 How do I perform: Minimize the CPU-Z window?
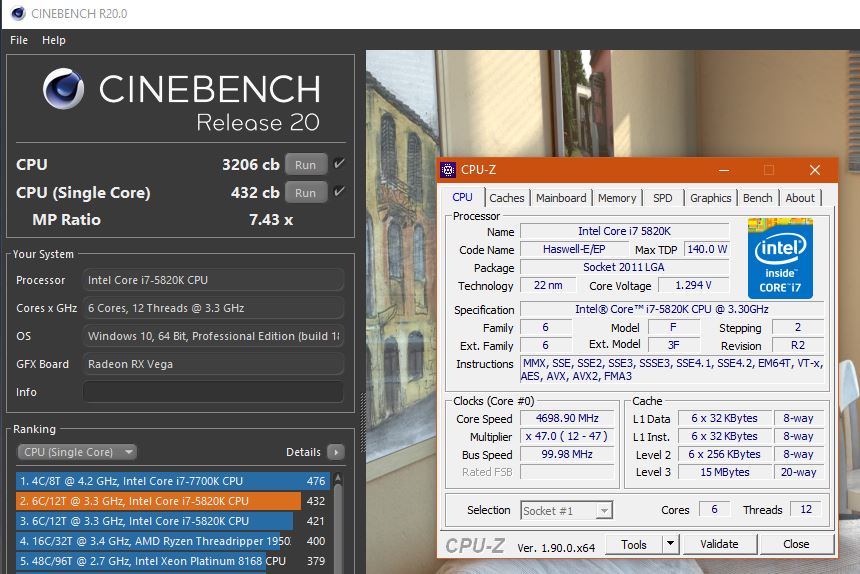tap(724, 170)
